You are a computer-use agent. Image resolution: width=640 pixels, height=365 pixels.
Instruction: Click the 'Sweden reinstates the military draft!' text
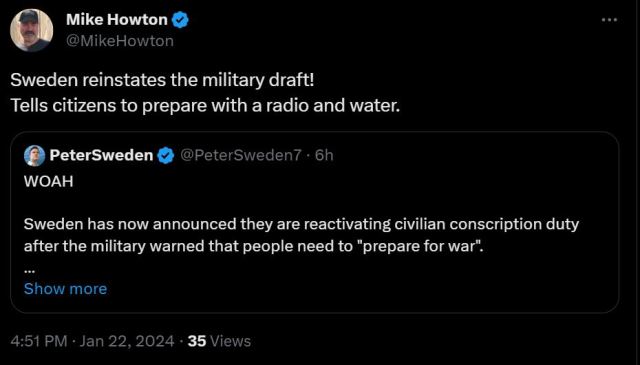click(162, 80)
